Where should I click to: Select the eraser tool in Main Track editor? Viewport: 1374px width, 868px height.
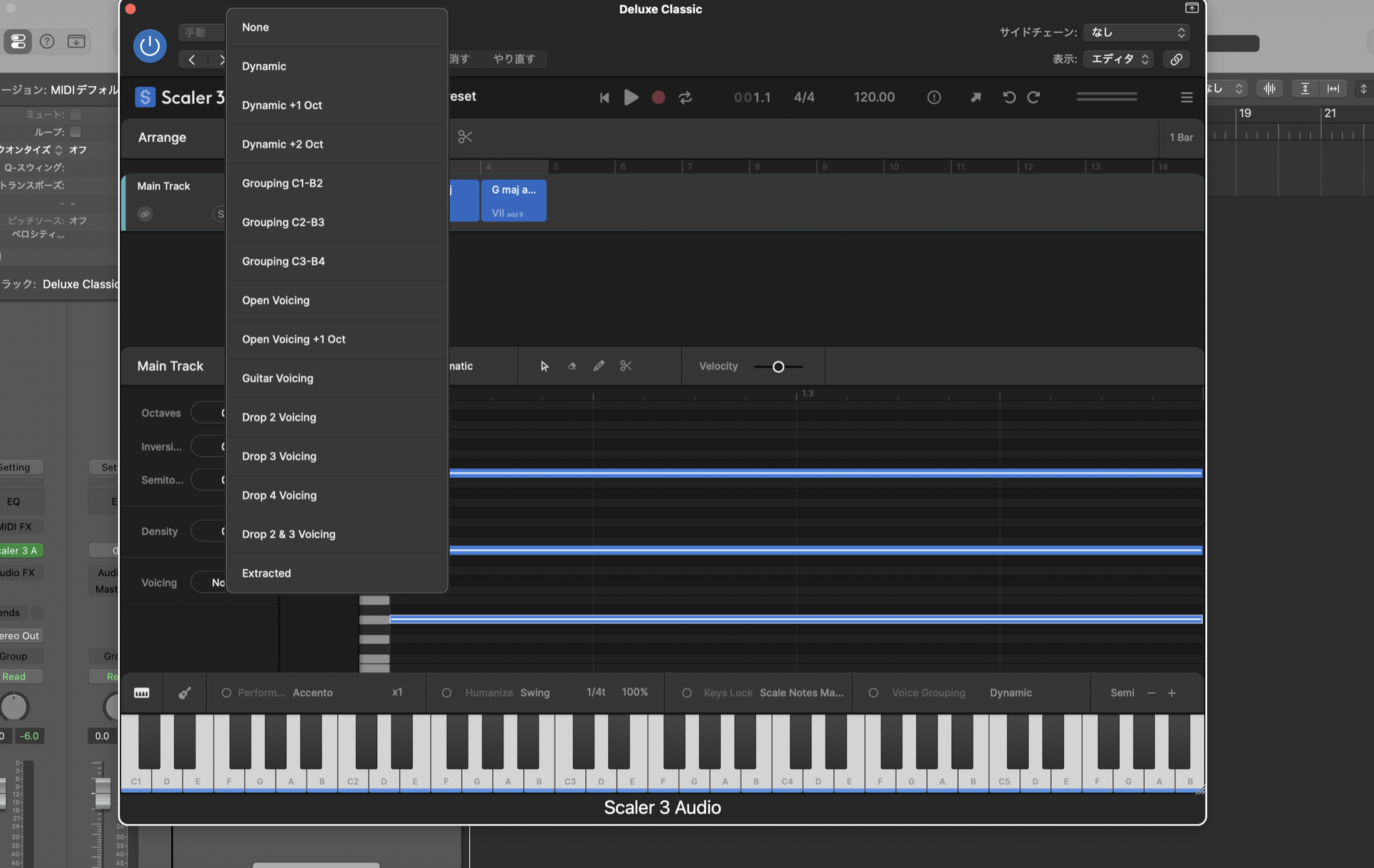[571, 367]
